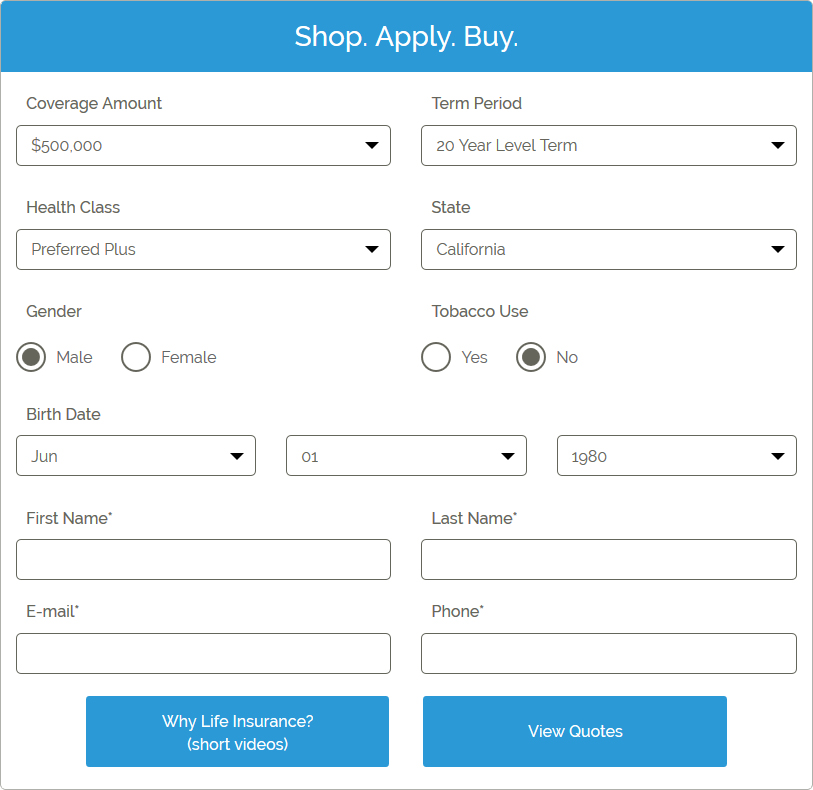
Task: Open the Coverage Amount dropdown
Action: point(203,145)
